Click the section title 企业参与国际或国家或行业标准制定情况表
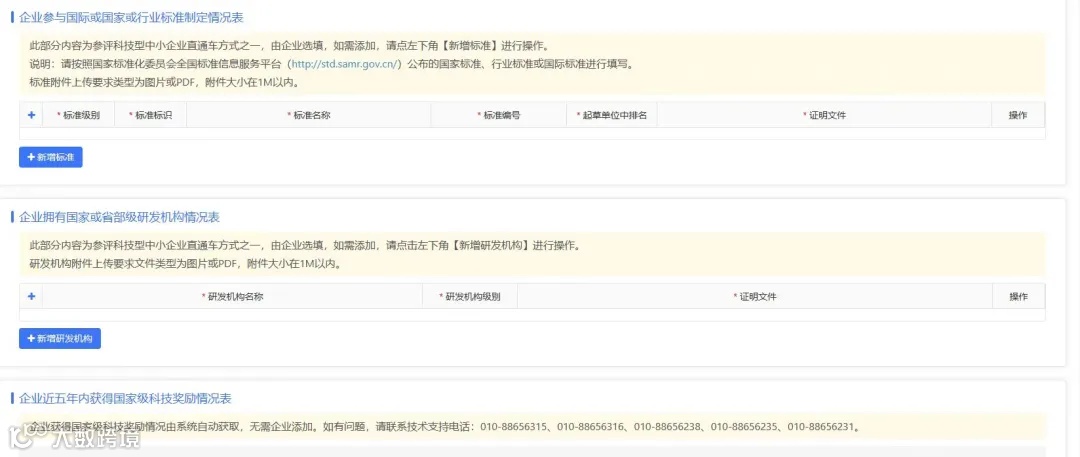1080x457 pixels. (131, 17)
